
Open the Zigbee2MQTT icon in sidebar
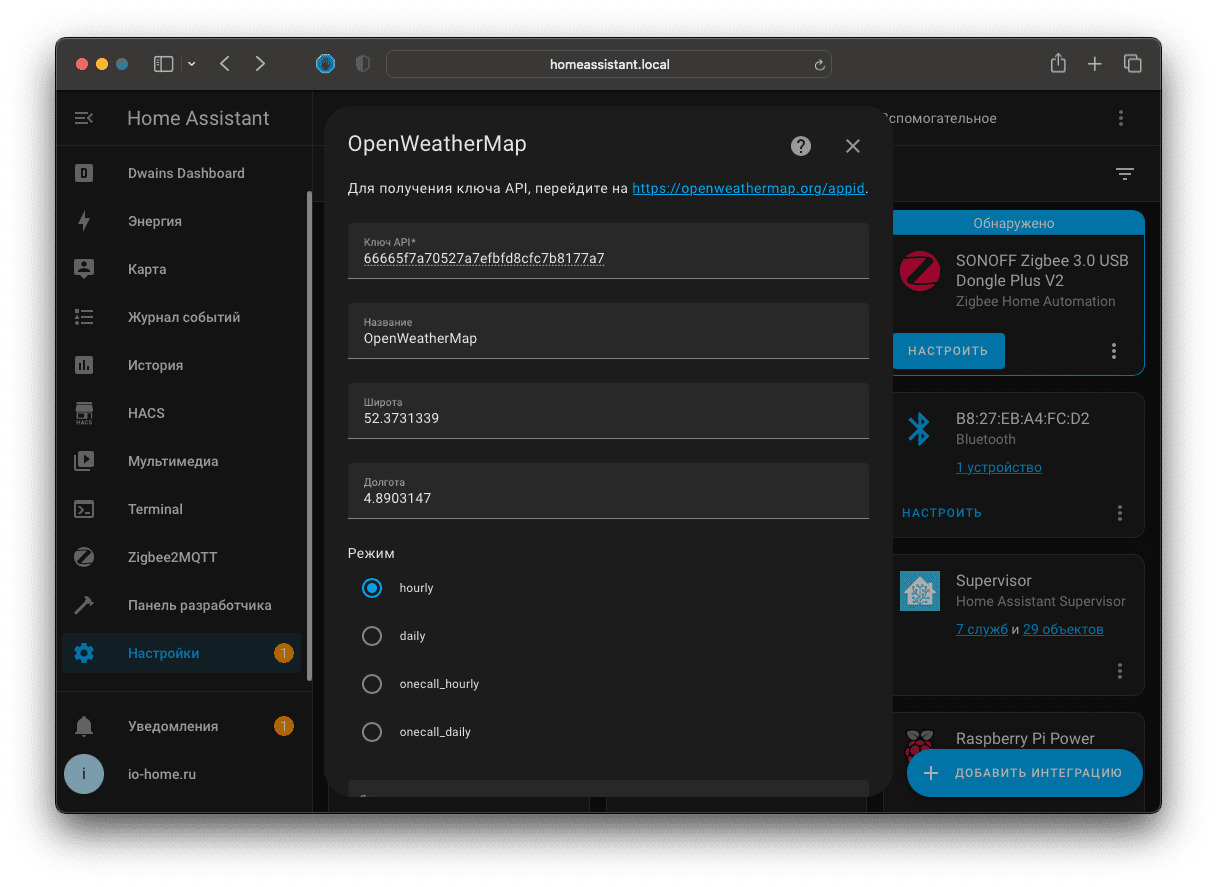click(84, 557)
